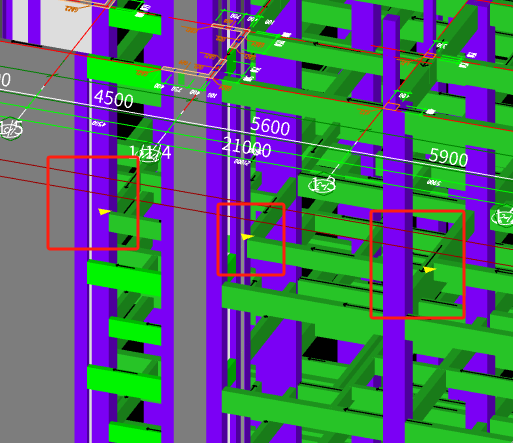Select the 1/5 grid axis bubble
513x443 pixels.
11,129
